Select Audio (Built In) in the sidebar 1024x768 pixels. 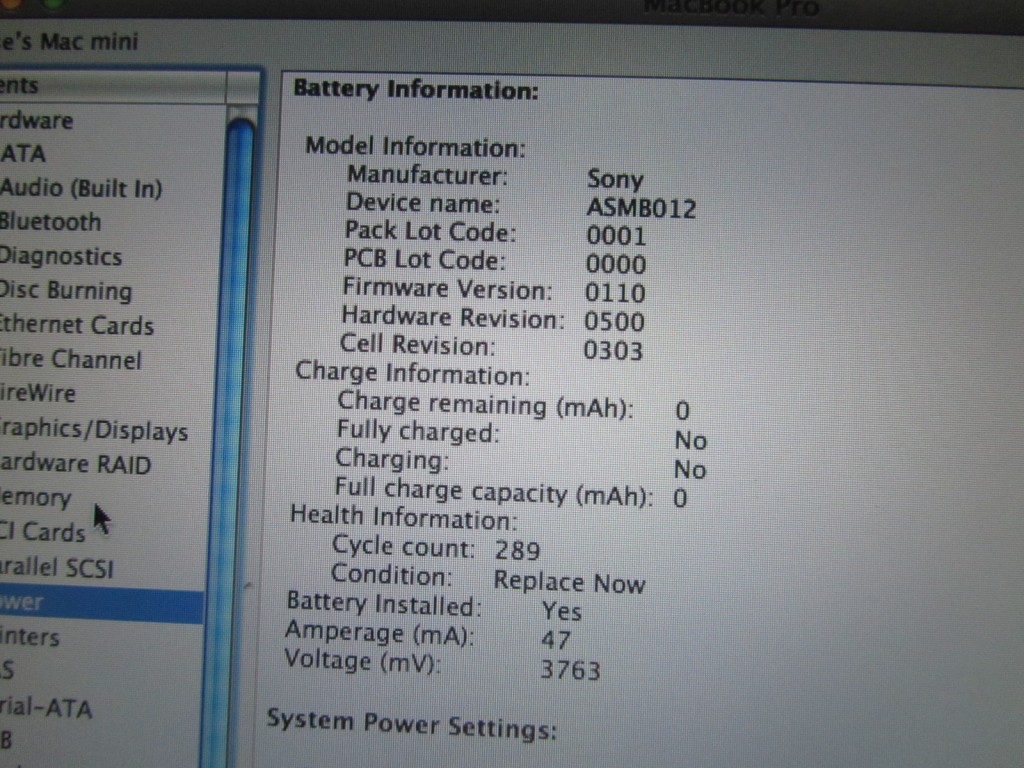coord(81,188)
